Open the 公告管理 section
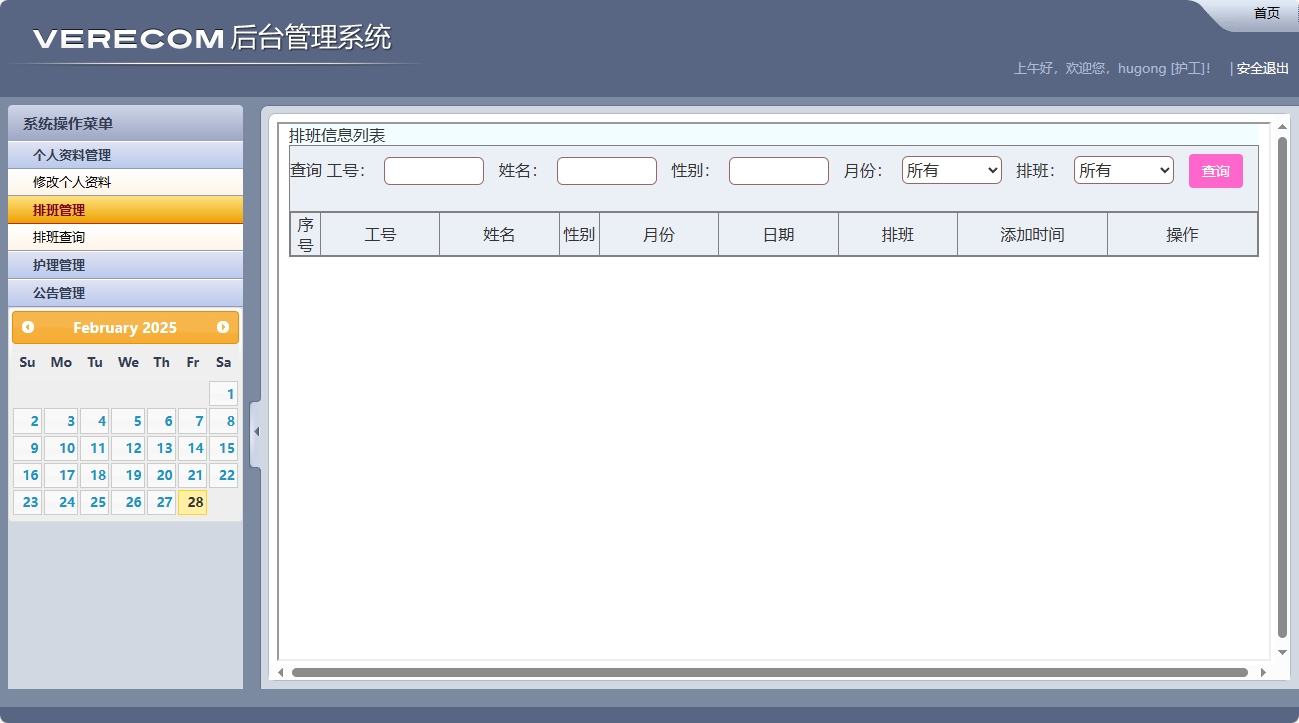 (125, 292)
